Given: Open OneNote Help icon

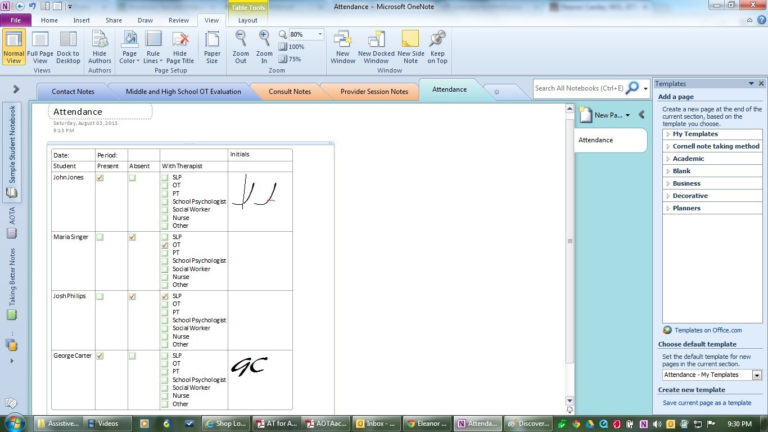Looking at the screenshot, I should click(761, 20).
